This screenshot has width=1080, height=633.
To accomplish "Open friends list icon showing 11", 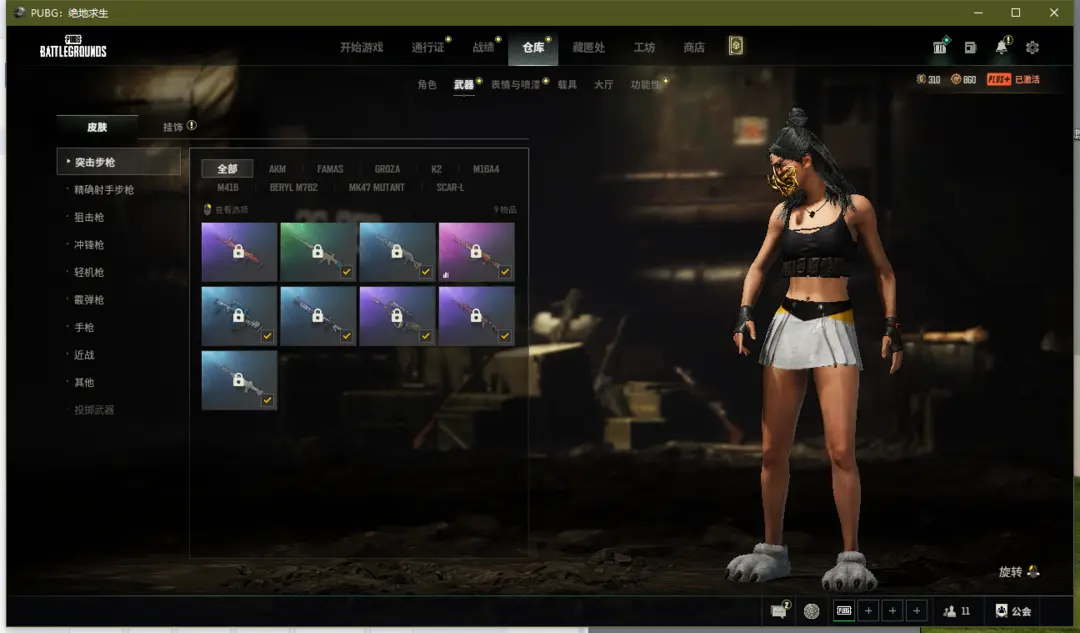I will [x=950, y=611].
